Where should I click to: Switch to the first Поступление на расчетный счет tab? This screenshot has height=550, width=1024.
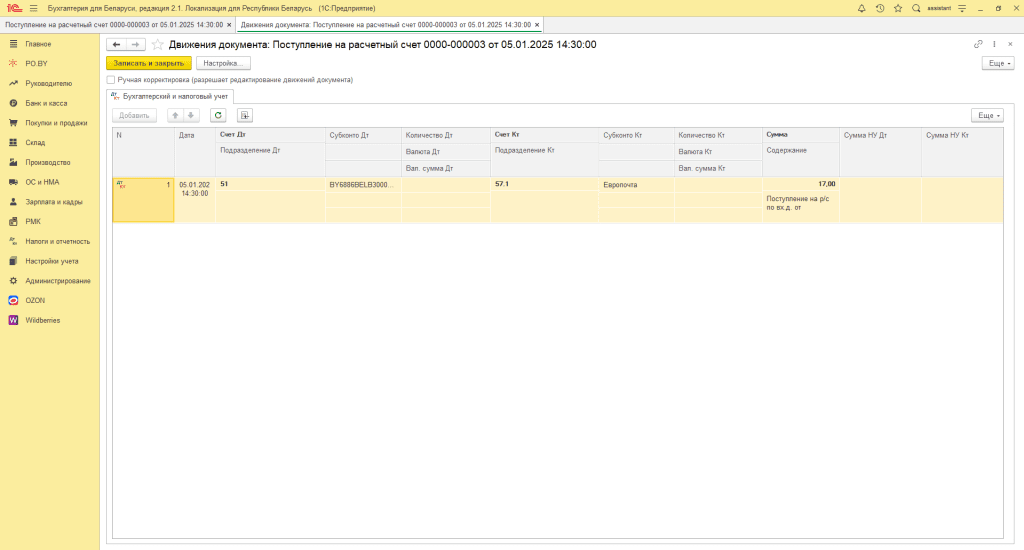[x=114, y=24]
